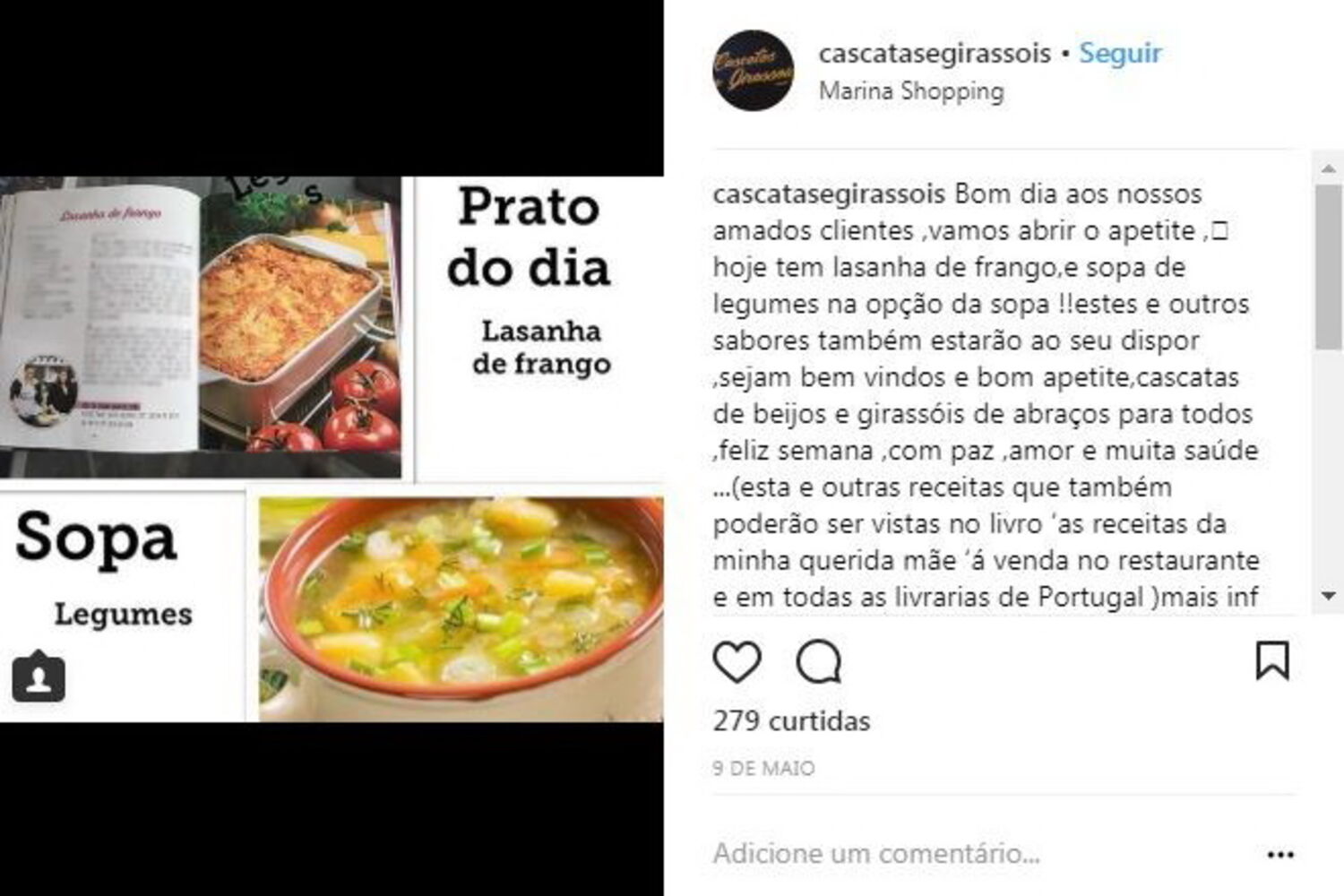Open cascatasegirassois username in the caption
Screen dimensions: 1344x896
pos(829,194)
